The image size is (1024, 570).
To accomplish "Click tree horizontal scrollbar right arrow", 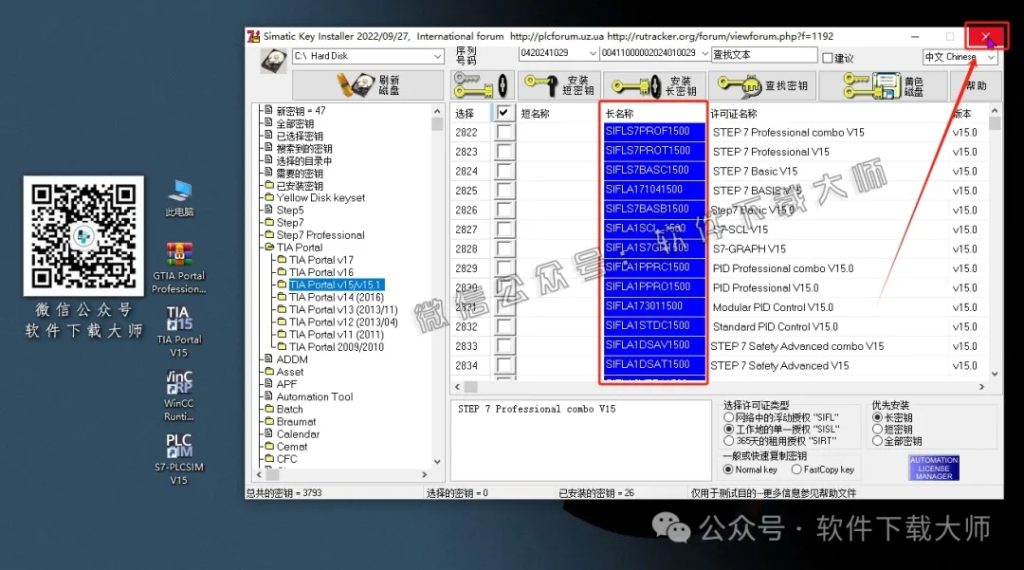I will (424, 475).
